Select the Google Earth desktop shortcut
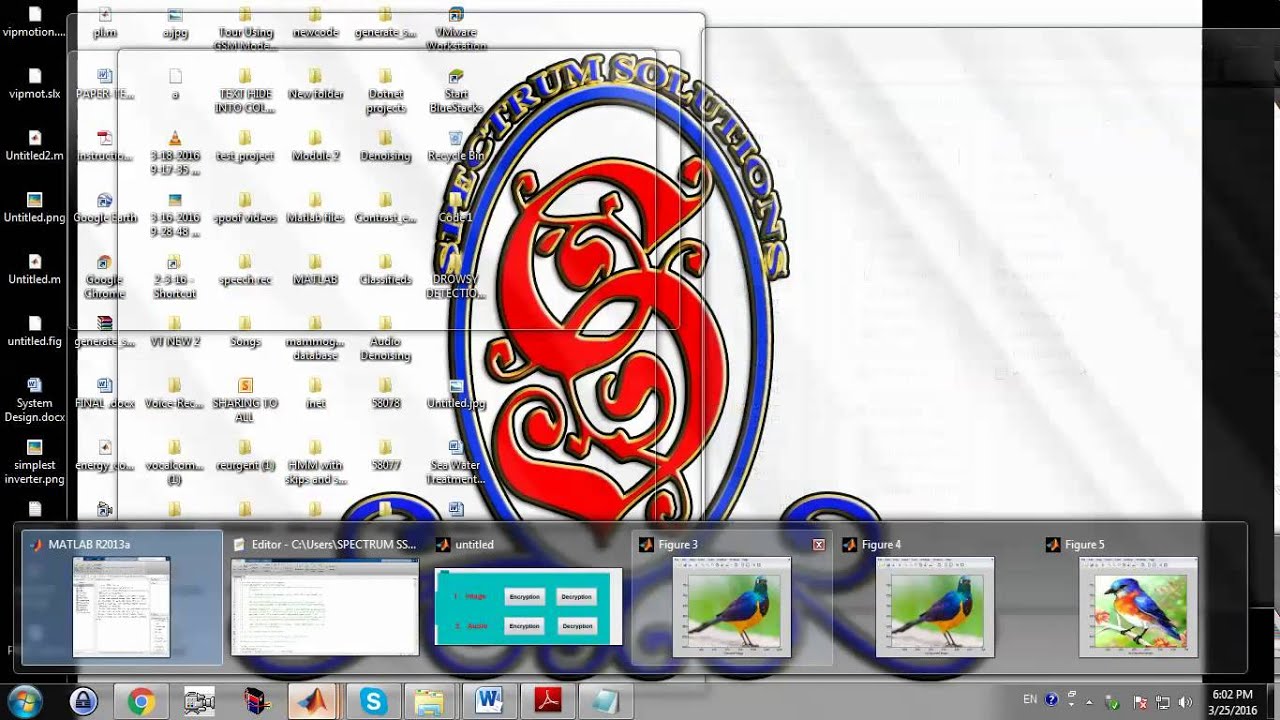This screenshot has width=1280, height=720. tap(105, 207)
